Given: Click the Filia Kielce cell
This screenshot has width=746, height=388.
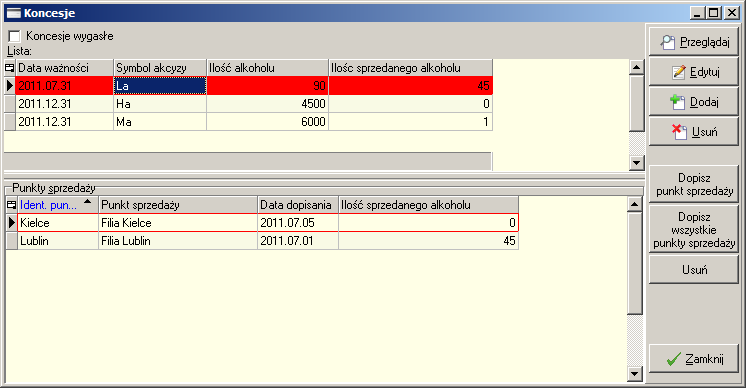Looking at the screenshot, I should coord(178,223).
